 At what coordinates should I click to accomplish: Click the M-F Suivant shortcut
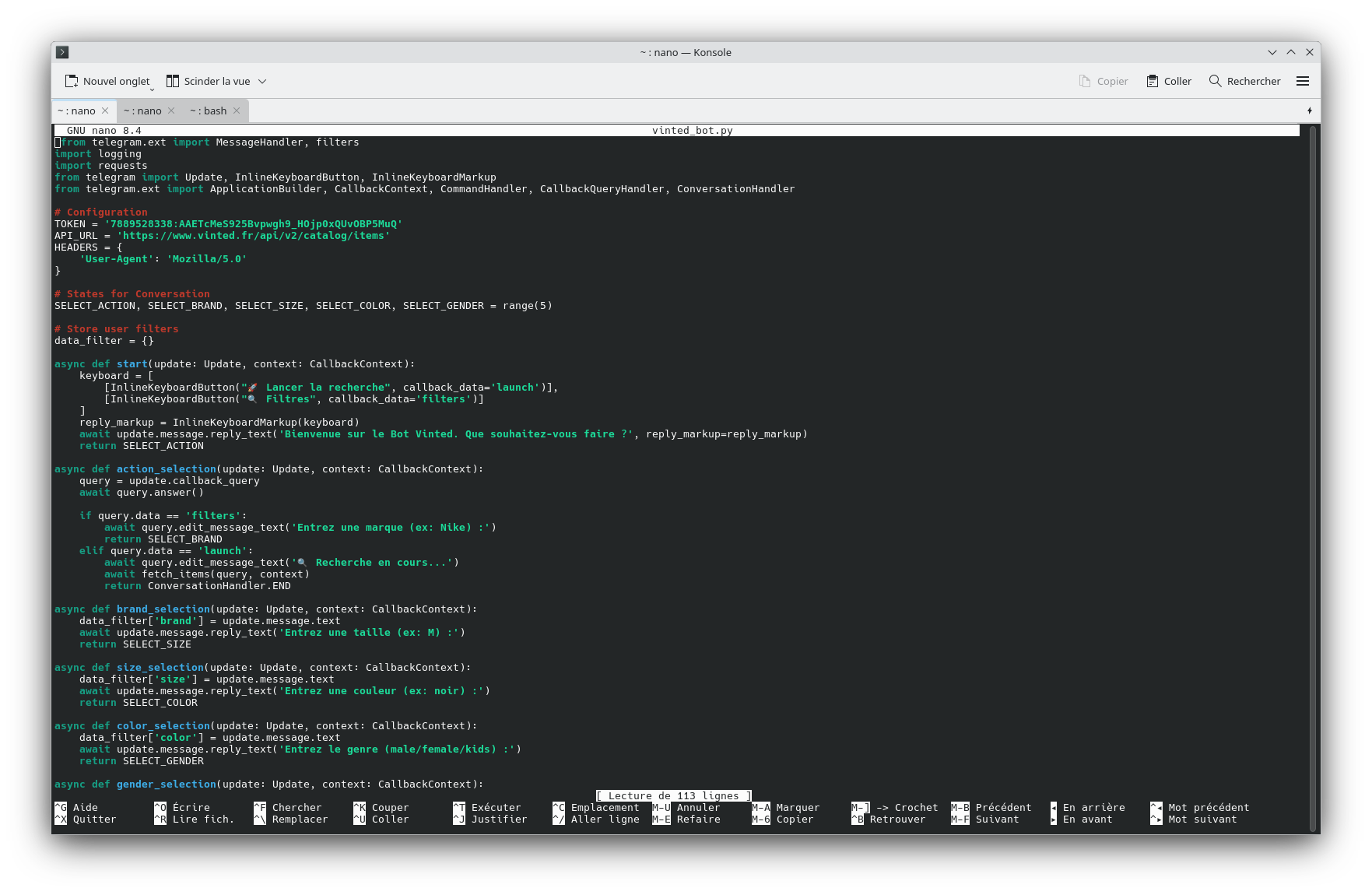coord(985,820)
